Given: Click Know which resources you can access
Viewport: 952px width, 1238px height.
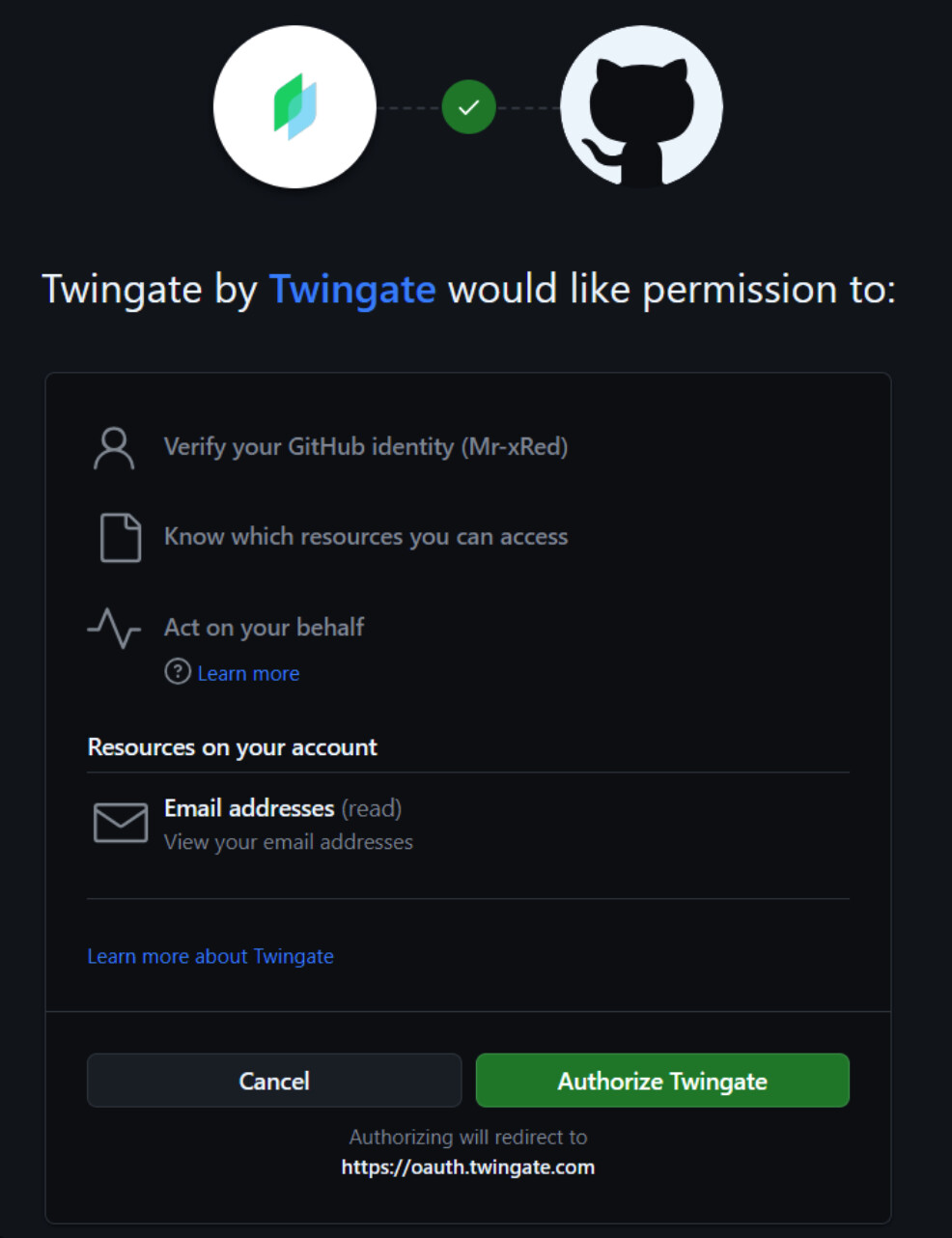Looking at the screenshot, I should (x=366, y=536).
